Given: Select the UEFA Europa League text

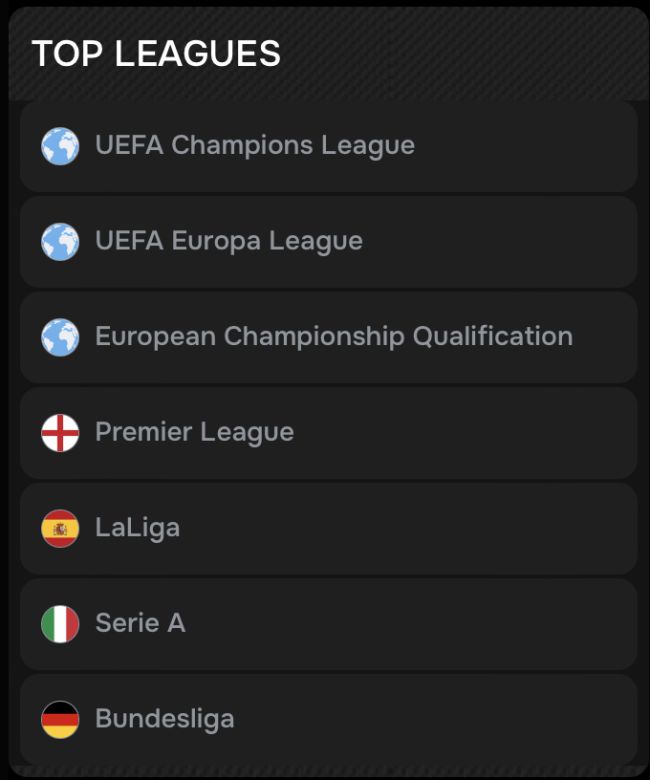Looking at the screenshot, I should point(228,241).
